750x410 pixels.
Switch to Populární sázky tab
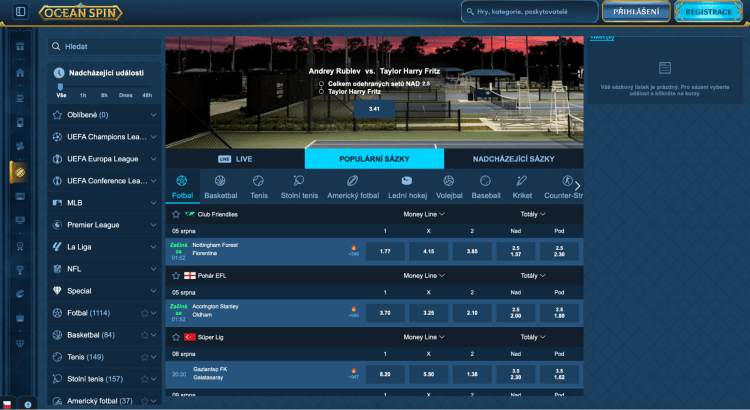[374, 159]
